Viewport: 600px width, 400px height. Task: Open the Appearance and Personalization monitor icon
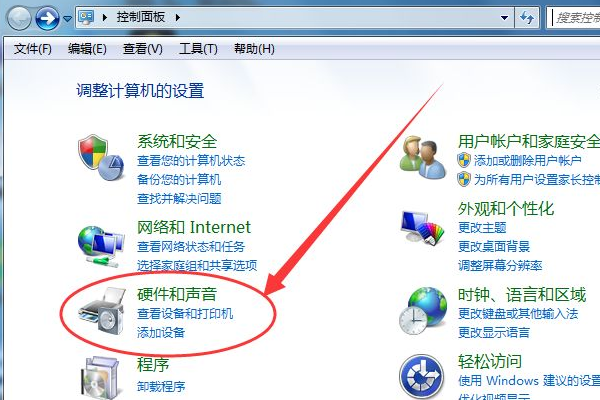[422, 227]
